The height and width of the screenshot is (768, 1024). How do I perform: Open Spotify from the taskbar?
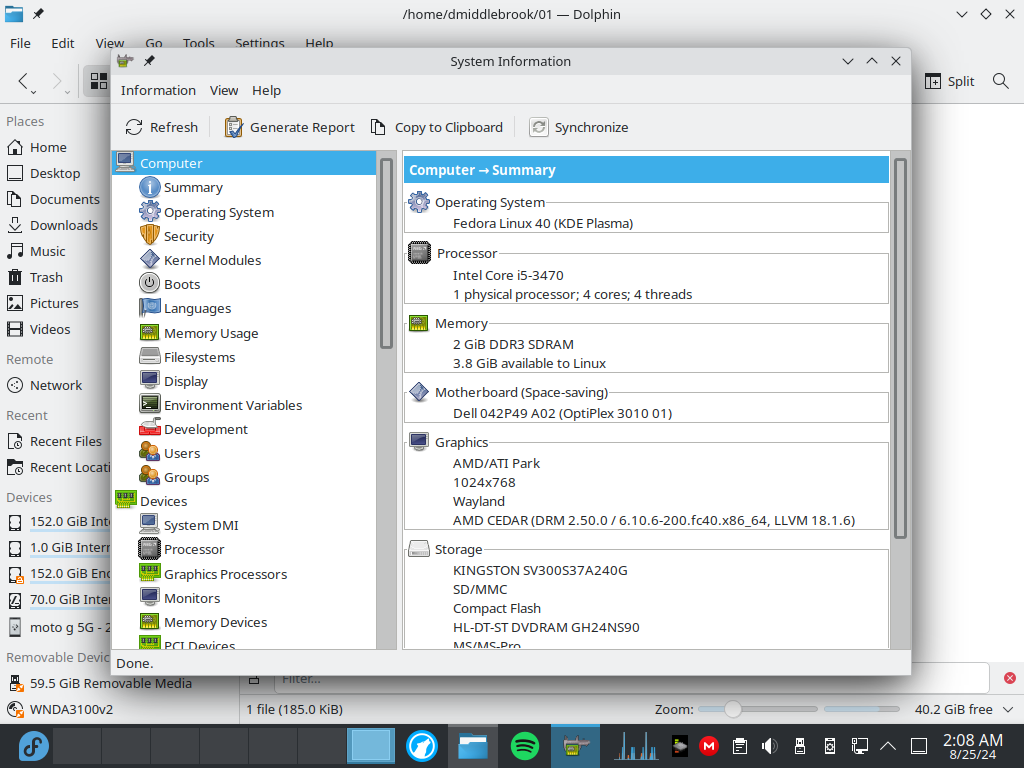(524, 746)
